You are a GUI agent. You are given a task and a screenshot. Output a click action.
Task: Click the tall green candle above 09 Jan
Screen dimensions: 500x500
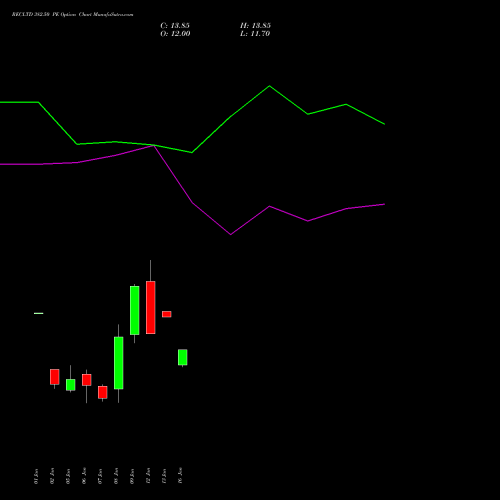click(135, 310)
